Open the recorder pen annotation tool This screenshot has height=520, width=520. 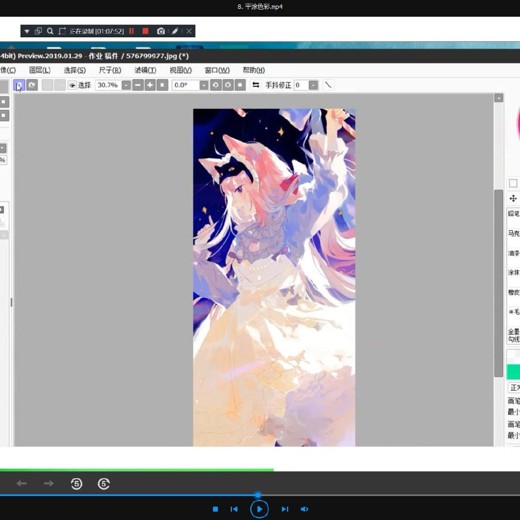pos(175,31)
